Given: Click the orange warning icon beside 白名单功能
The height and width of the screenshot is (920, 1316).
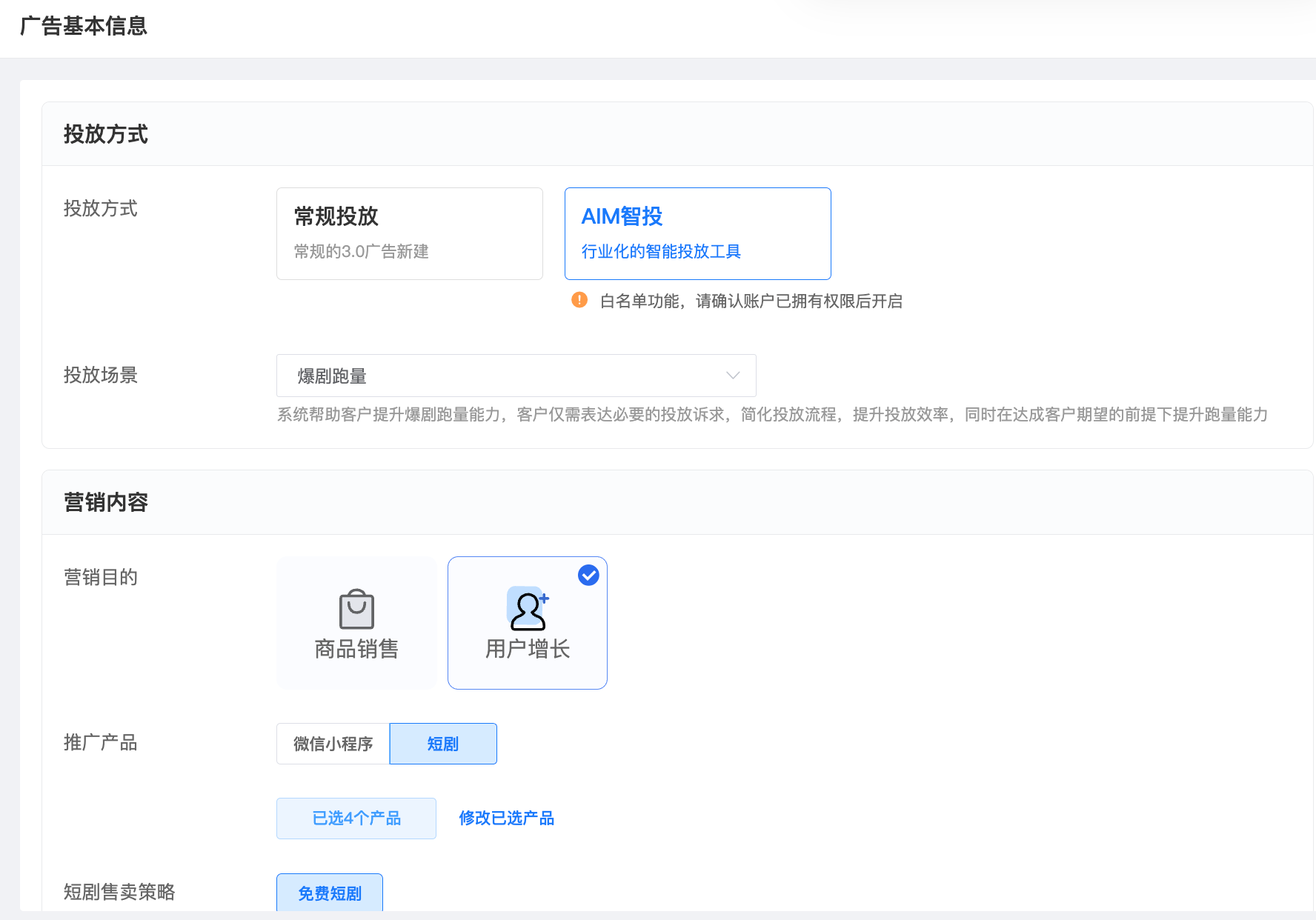Looking at the screenshot, I should (579, 300).
